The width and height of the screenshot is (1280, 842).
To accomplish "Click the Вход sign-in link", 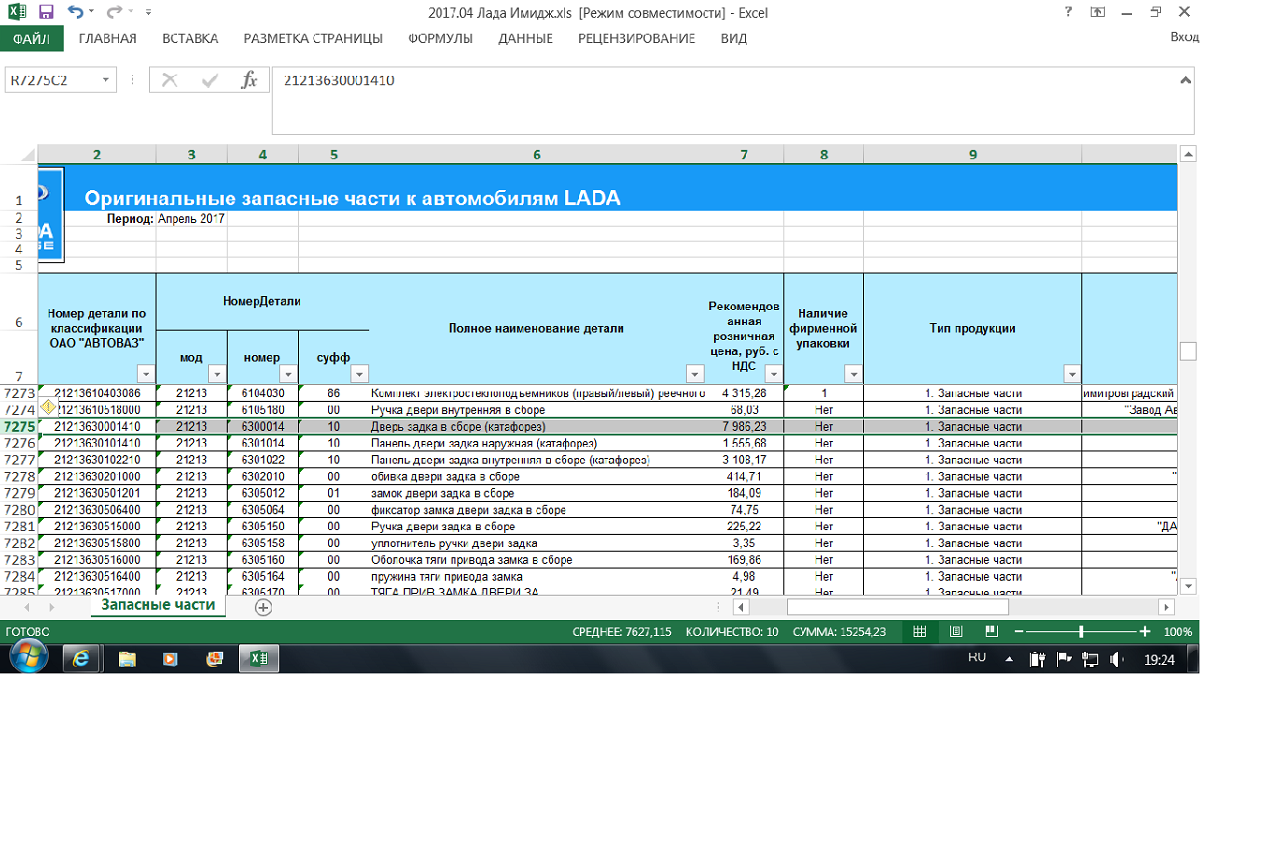I will [x=1184, y=37].
